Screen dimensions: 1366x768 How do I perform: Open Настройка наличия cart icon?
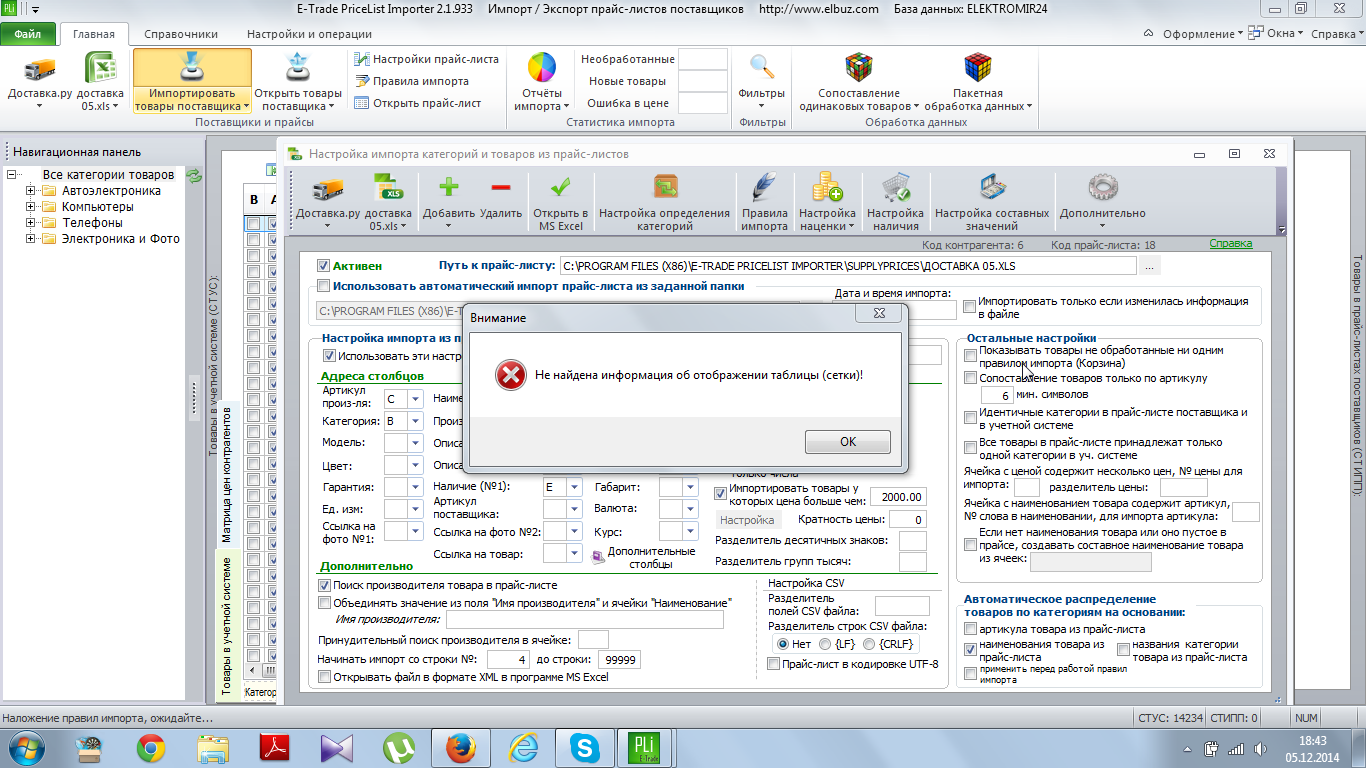tap(895, 187)
